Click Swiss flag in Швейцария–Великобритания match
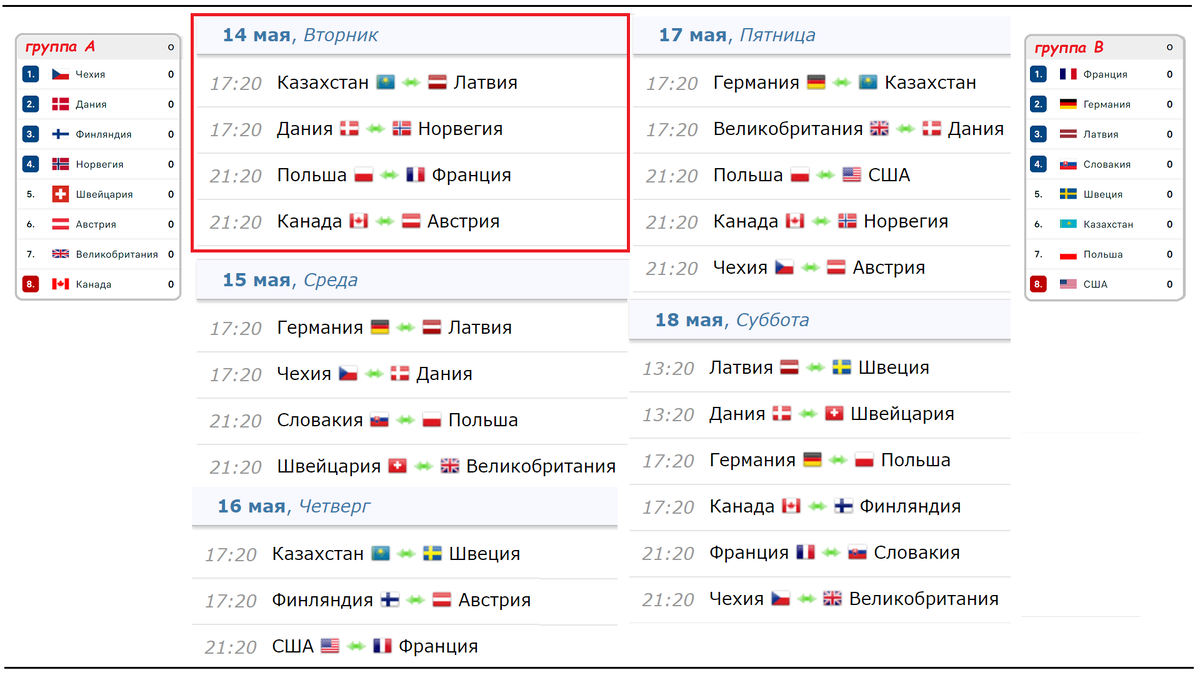Viewport: 1200px width, 675px height. [397, 466]
